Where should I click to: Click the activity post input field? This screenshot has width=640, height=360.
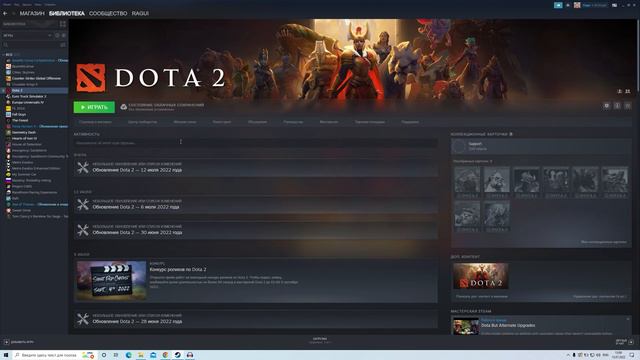tap(256, 143)
